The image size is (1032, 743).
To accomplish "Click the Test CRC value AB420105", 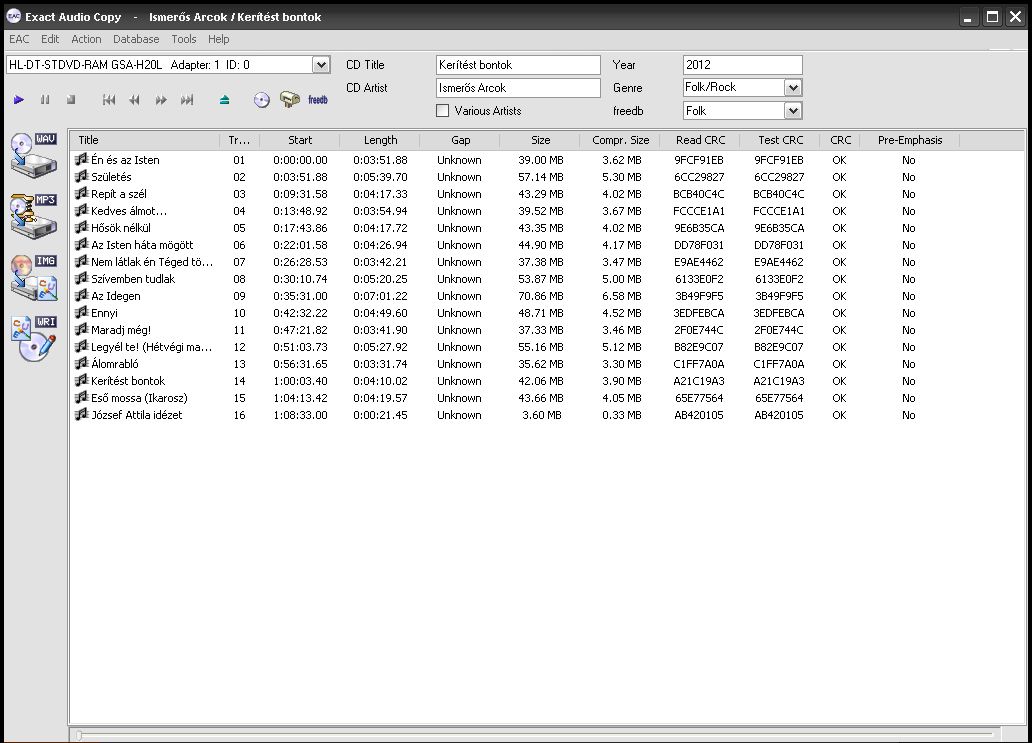I will pos(779,415).
